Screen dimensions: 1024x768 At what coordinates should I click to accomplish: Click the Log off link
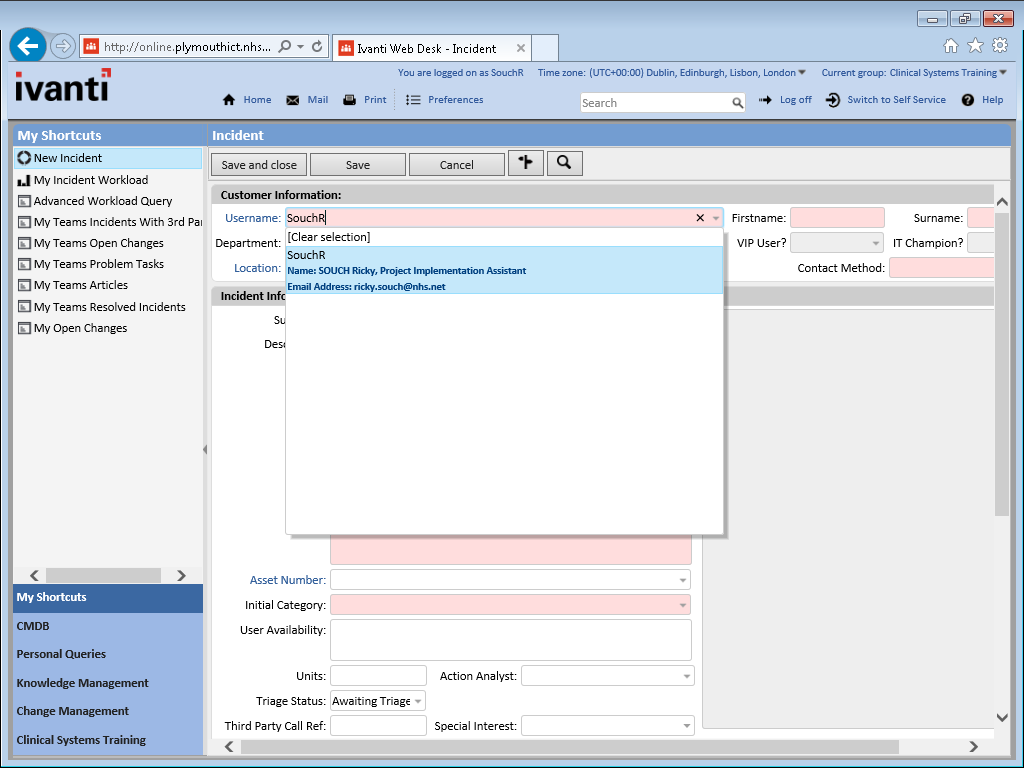coord(795,100)
